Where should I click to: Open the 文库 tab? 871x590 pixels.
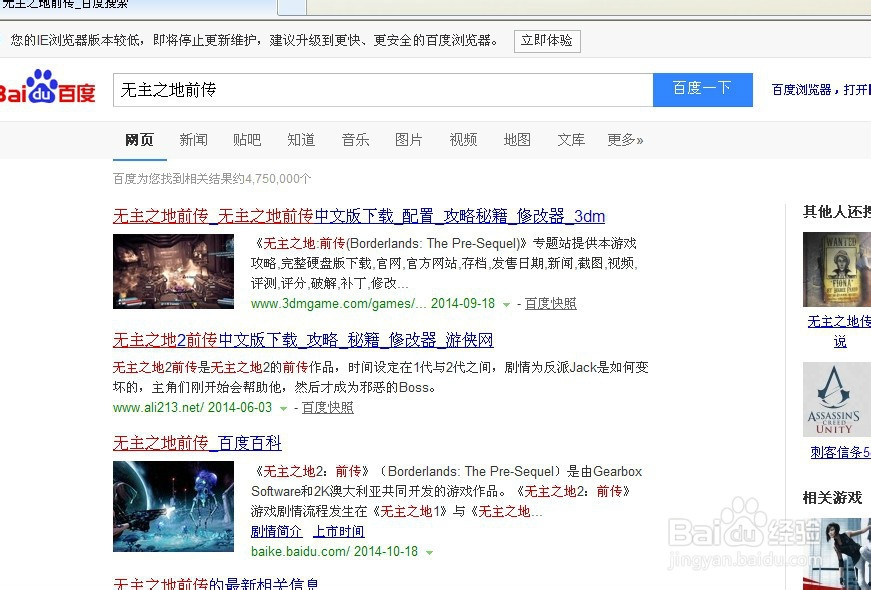point(571,140)
